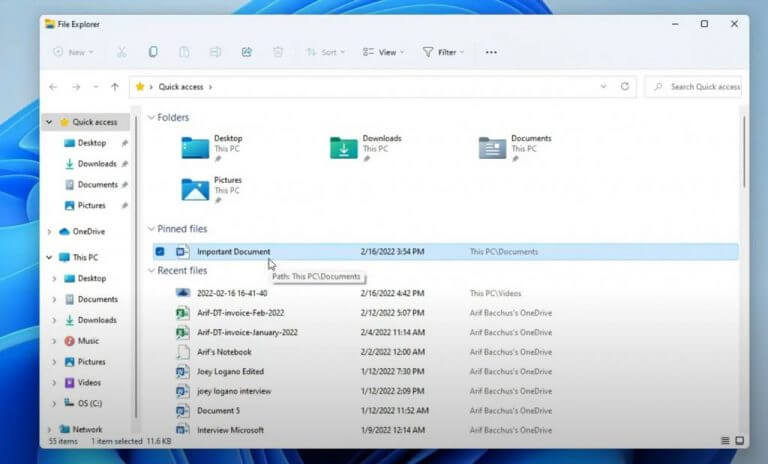
Task: Click the Copy icon in toolbar
Action: 153,52
